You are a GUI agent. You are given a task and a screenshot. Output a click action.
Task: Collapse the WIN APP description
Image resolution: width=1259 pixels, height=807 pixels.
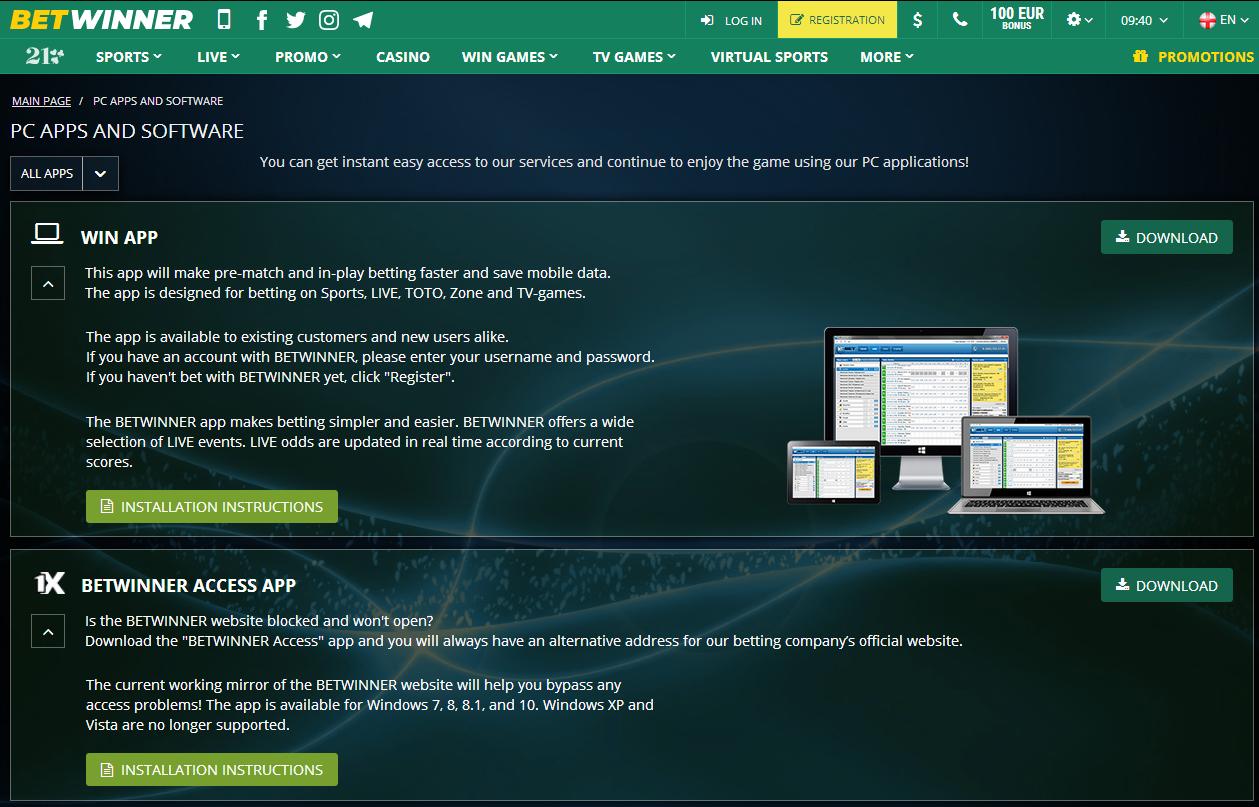(48, 284)
